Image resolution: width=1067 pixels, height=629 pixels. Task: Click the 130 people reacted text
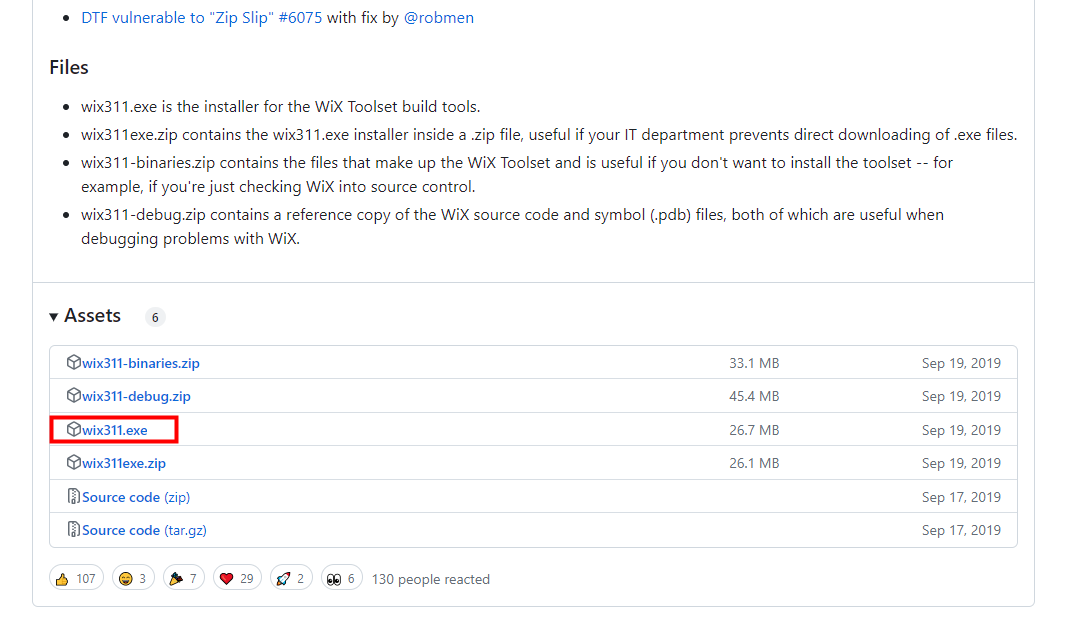point(431,579)
